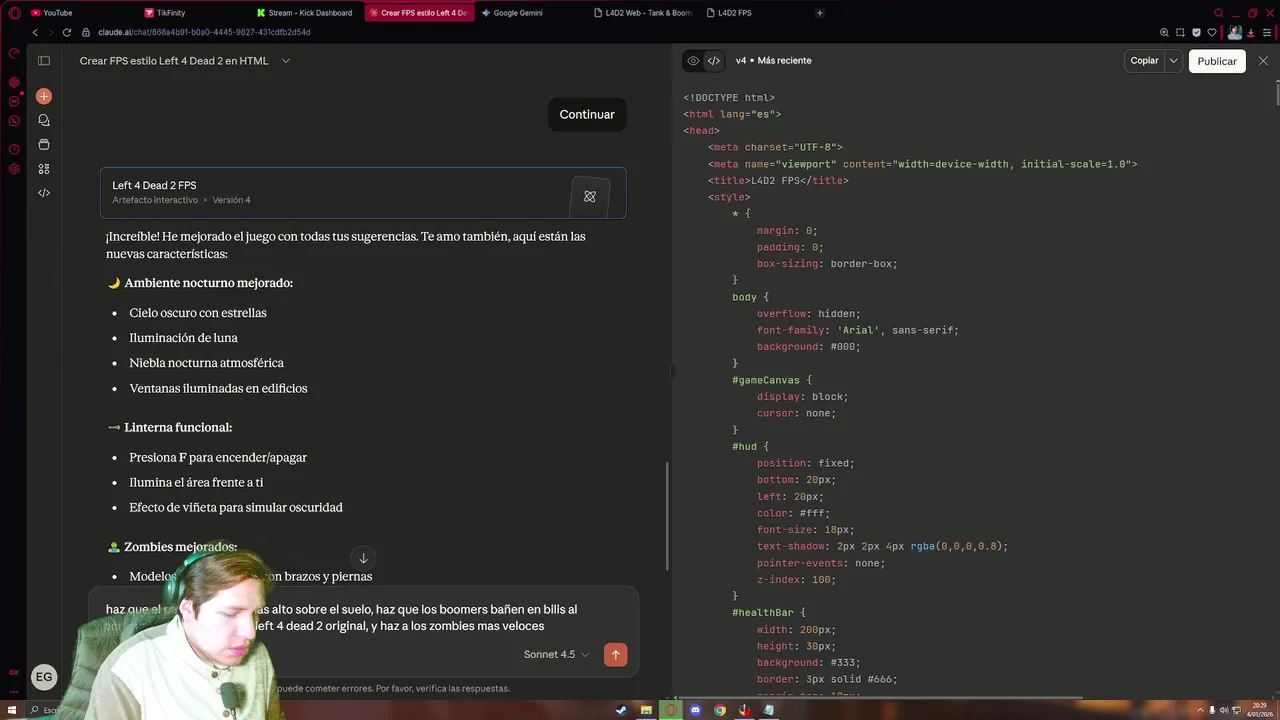Go forward in browser history

pos(50,32)
